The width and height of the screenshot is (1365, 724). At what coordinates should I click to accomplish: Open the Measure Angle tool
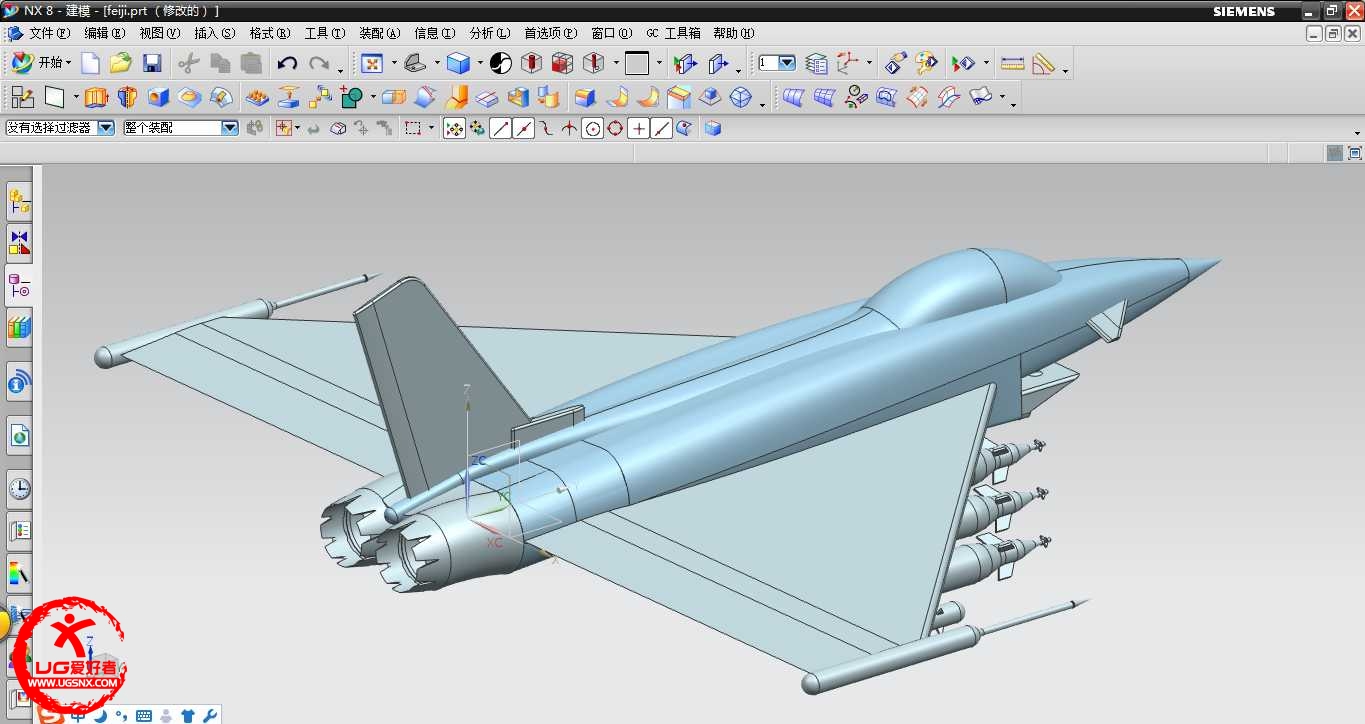coord(1044,64)
